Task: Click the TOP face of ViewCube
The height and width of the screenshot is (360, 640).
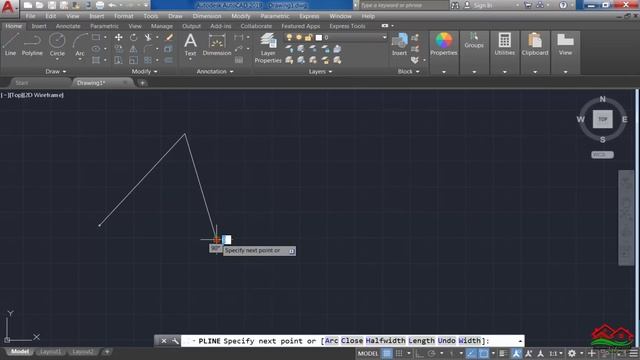Action: 602,119
